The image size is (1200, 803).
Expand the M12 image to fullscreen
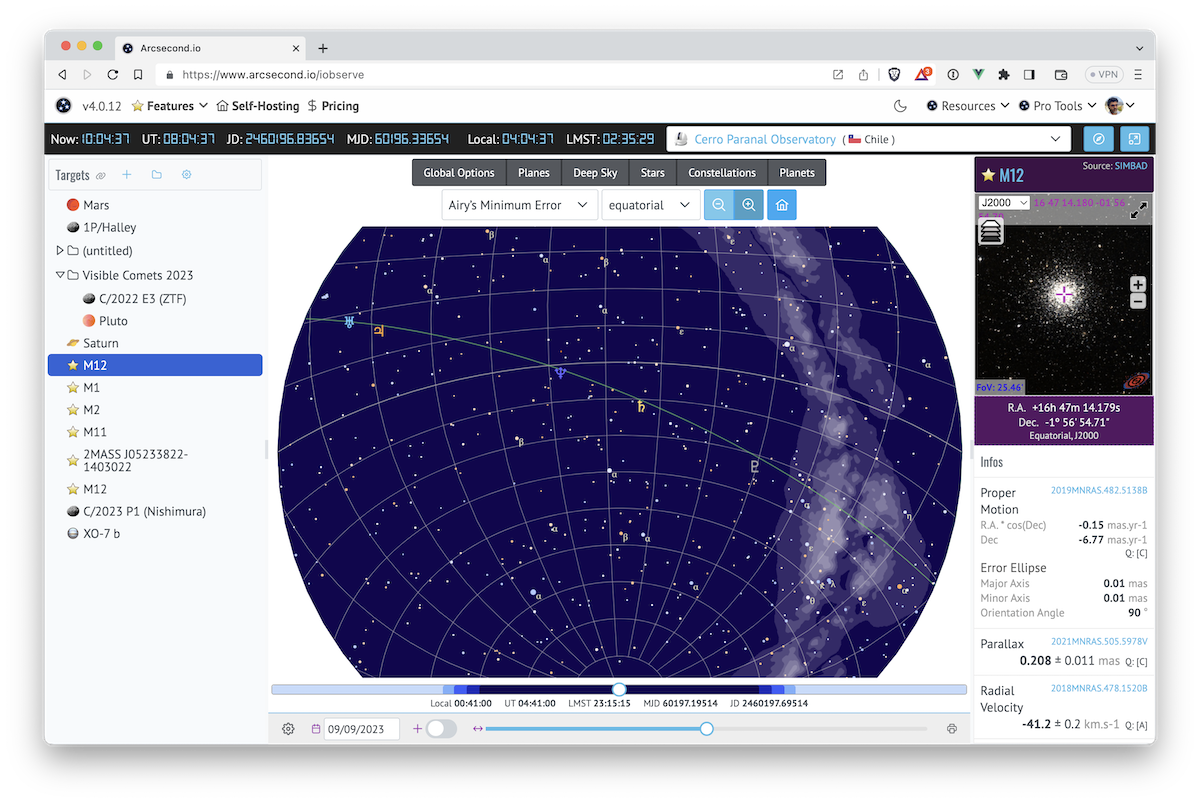click(1138, 210)
